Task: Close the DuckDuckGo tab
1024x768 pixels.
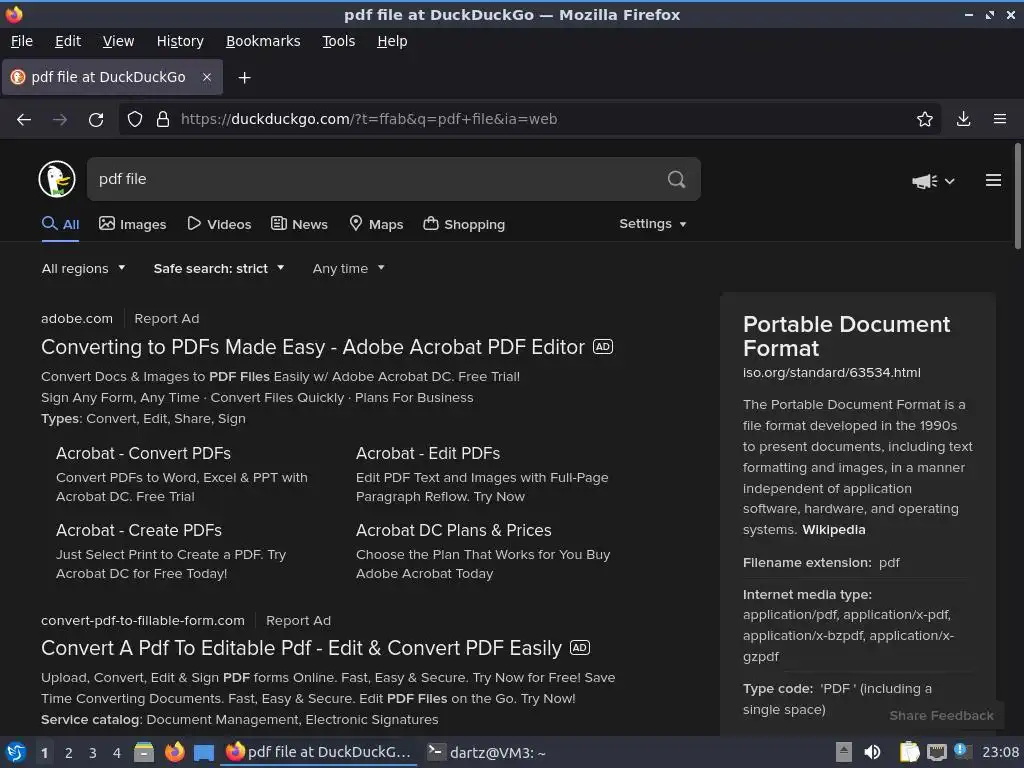Action: click(206, 77)
